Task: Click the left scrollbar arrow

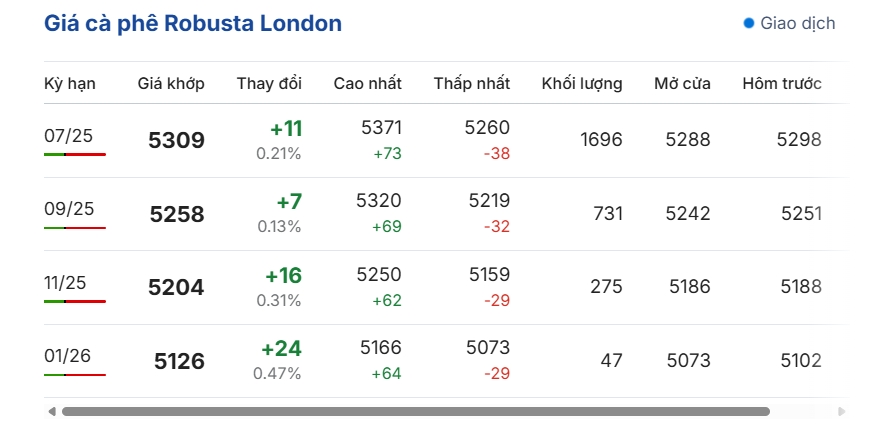Action: [52, 411]
